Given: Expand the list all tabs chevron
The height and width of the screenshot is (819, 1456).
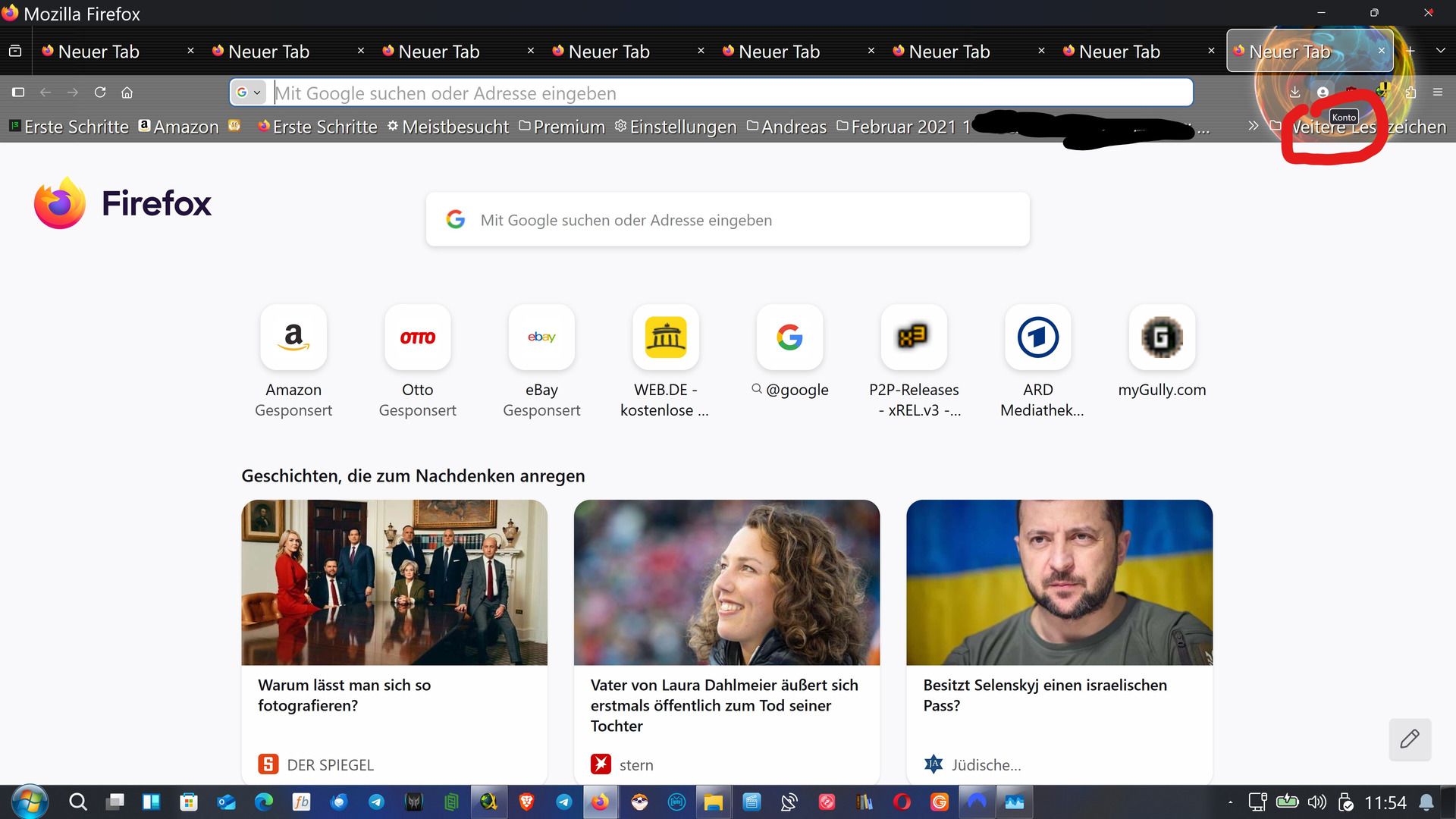Looking at the screenshot, I should click(1440, 51).
